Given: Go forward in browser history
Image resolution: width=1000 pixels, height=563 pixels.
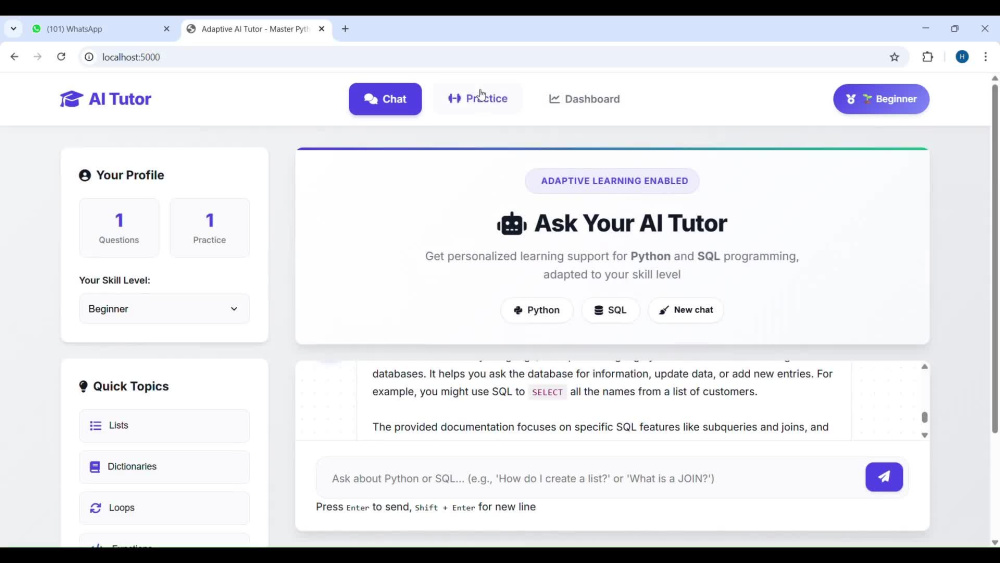Looking at the screenshot, I should (x=38, y=57).
